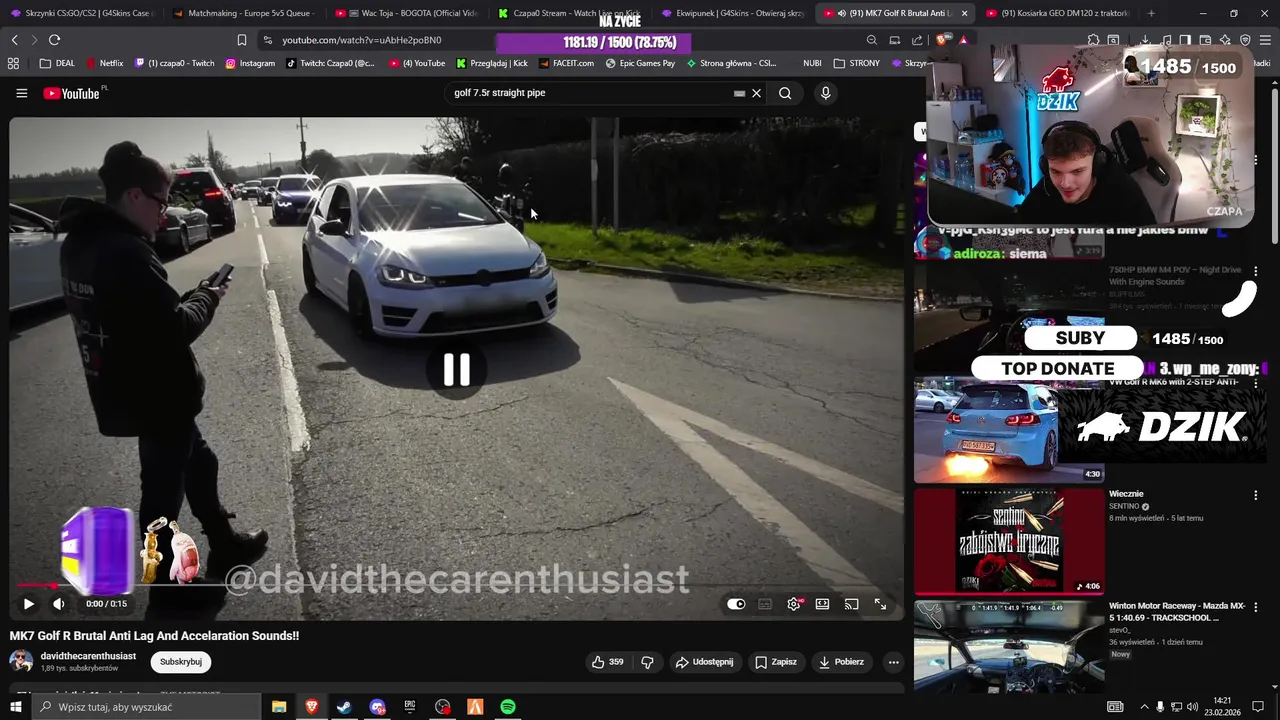This screenshot has height=720, width=1280.
Task: Open the on-screen keyboard icon in search box
Action: tap(739, 93)
